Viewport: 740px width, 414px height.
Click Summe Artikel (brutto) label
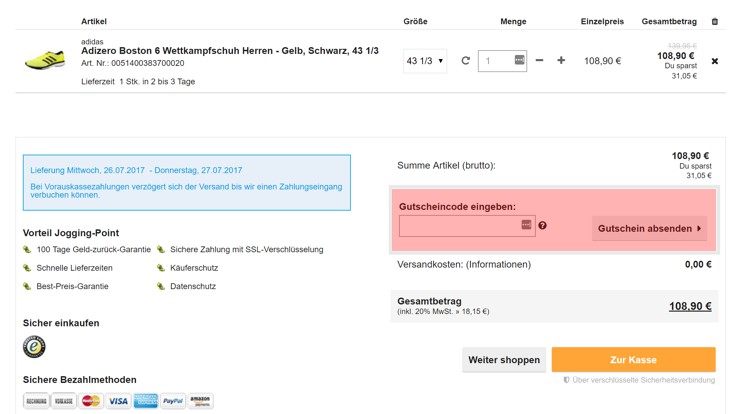(x=446, y=166)
